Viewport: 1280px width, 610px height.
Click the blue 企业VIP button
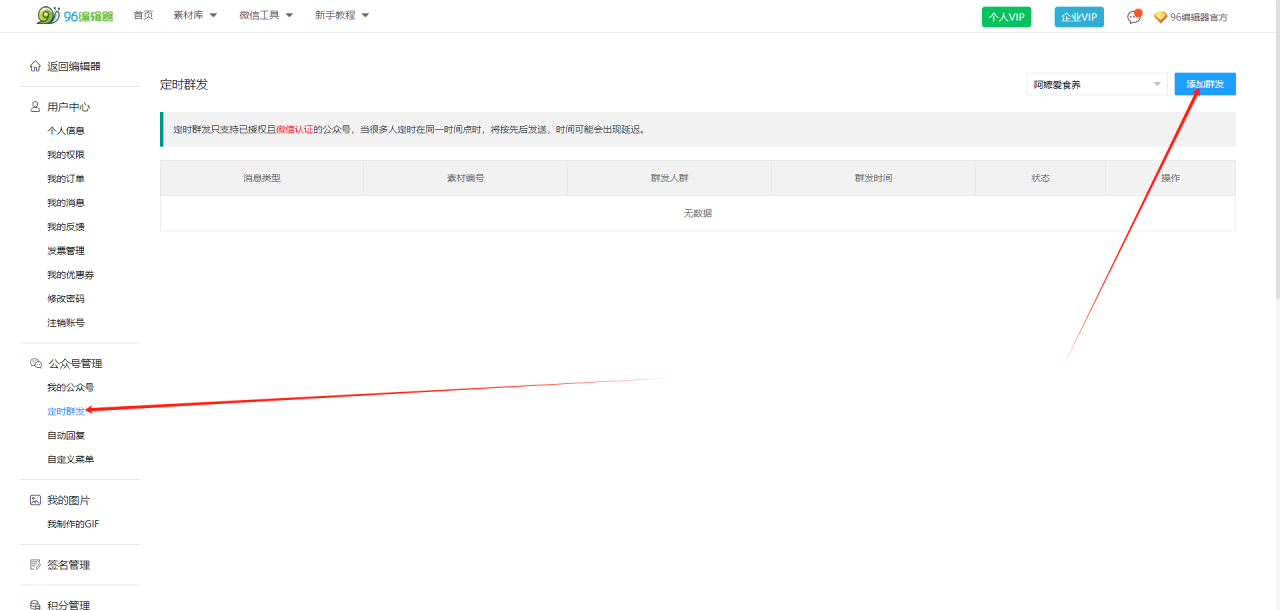pos(1079,17)
